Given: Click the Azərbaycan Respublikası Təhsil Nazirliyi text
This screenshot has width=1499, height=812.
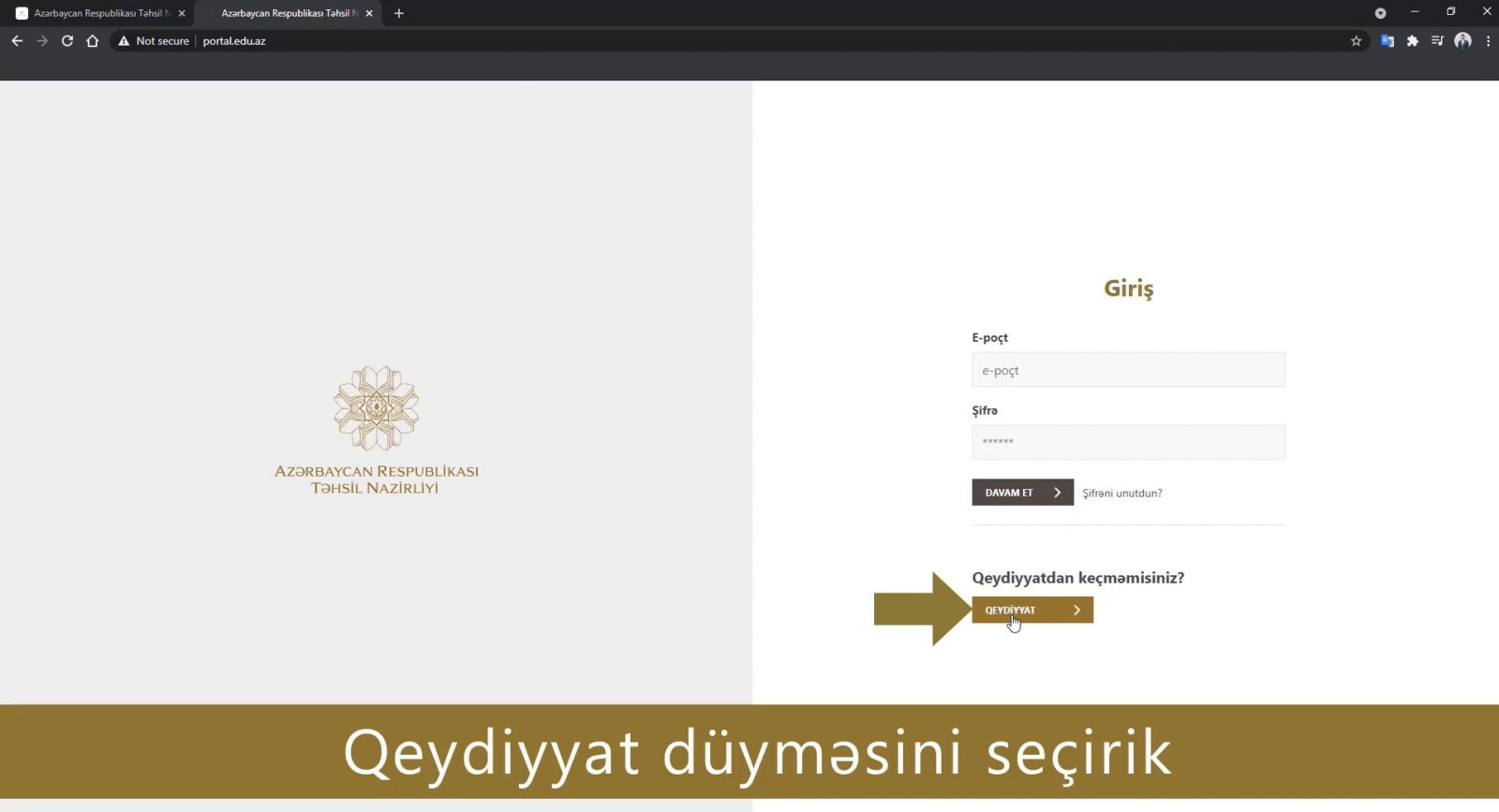Looking at the screenshot, I should [x=376, y=479].
